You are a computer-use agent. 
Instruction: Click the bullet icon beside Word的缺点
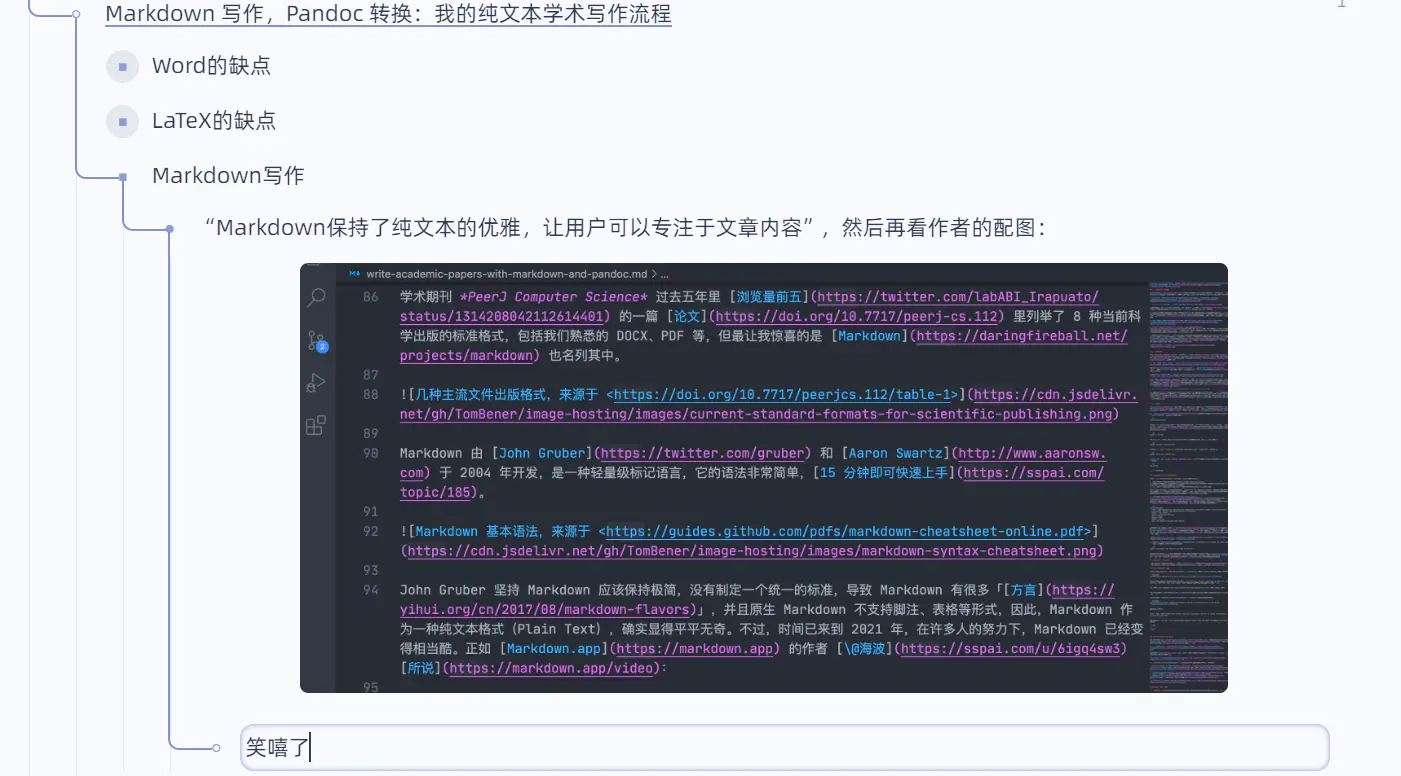pos(122,66)
